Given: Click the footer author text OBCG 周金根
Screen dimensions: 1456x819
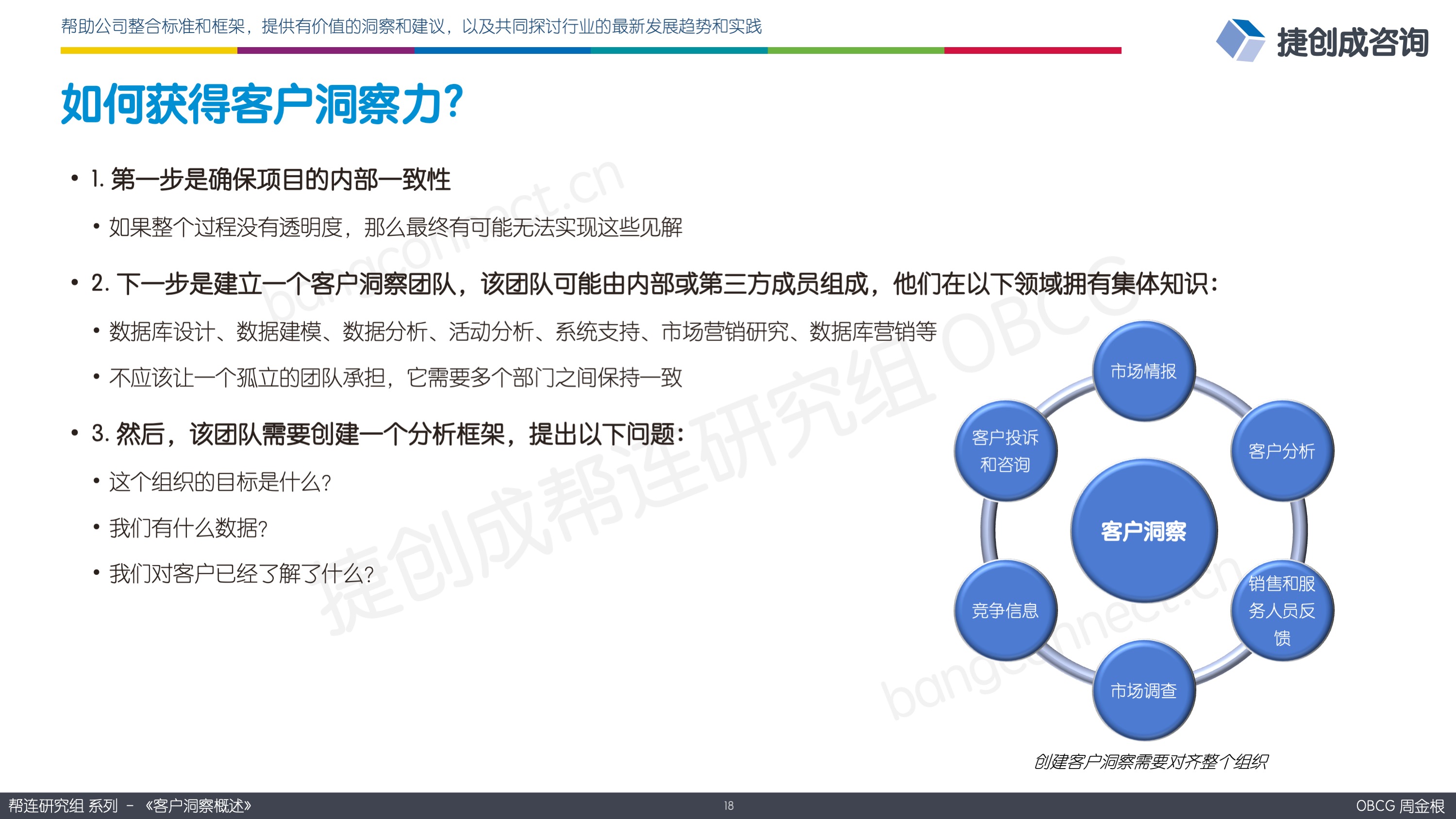Looking at the screenshot, I should tap(1400, 805).
